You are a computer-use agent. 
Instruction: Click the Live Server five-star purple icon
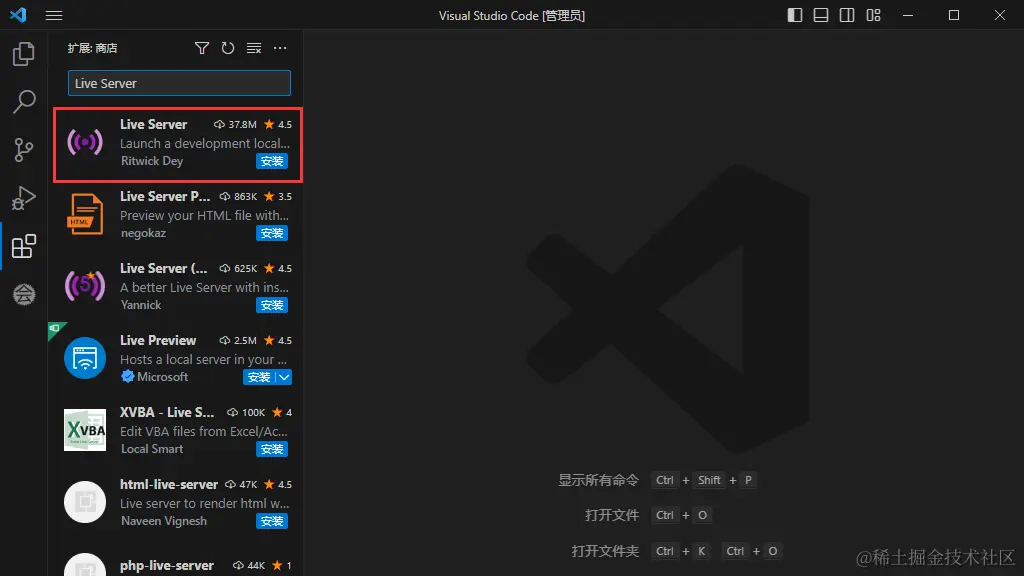click(x=85, y=286)
